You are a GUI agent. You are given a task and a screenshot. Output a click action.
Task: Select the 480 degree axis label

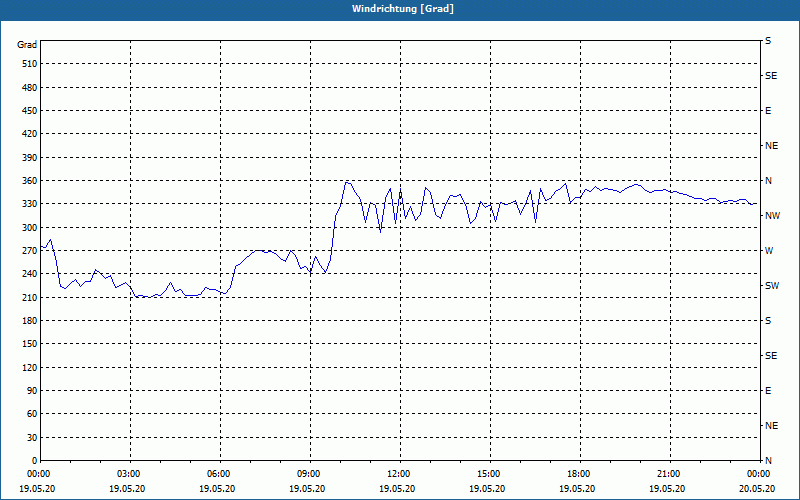coord(30,88)
